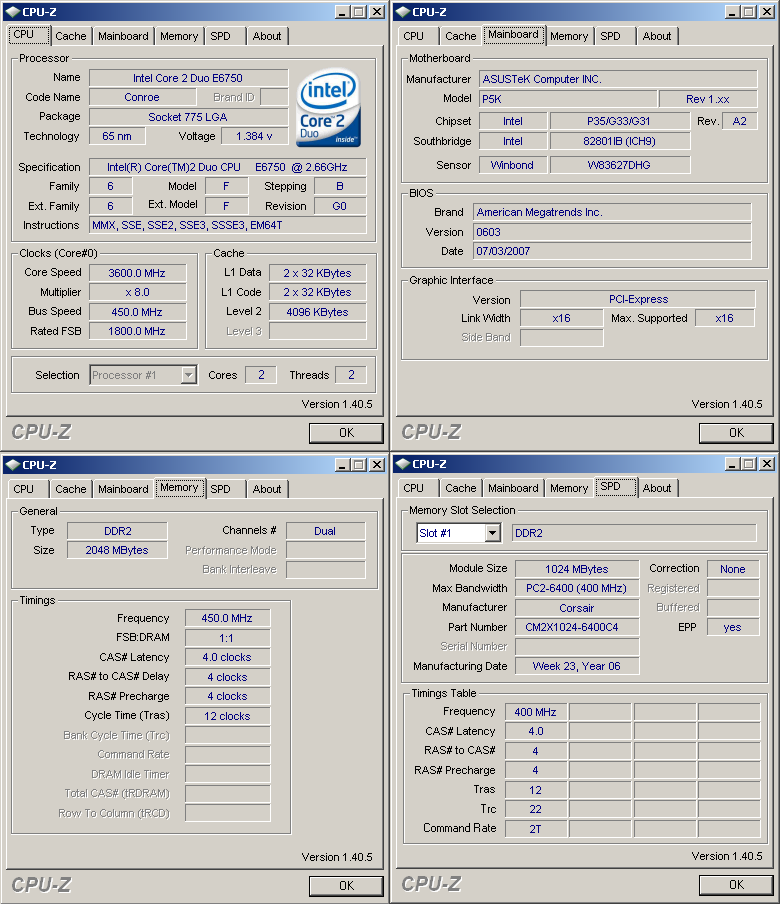Viewport: 780px width, 904px height.
Task: Click the Code Name field Conroe
Action: pyautogui.click(x=142, y=97)
